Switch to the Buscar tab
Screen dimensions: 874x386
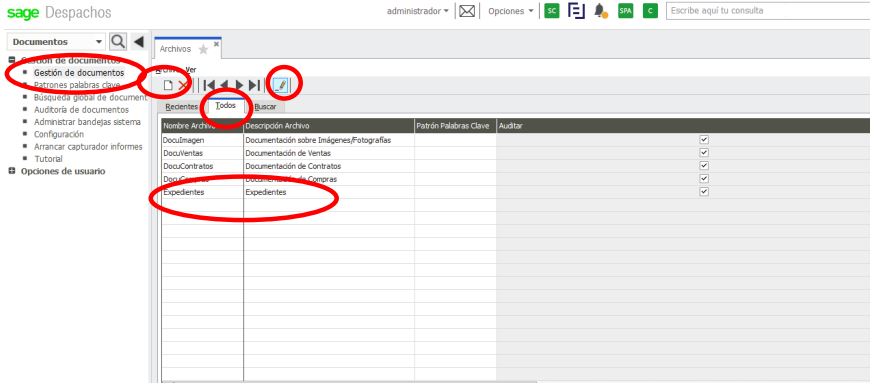[x=265, y=106]
